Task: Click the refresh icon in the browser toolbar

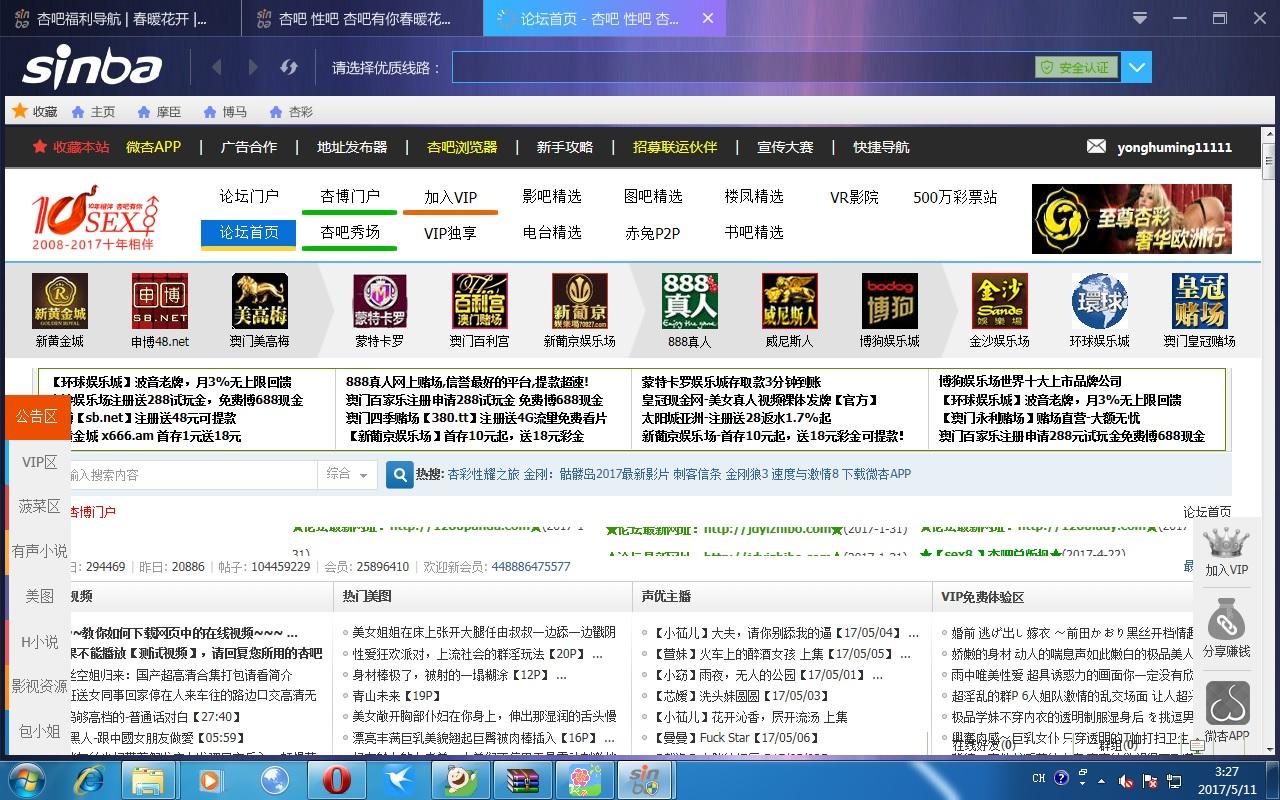Action: click(x=289, y=67)
